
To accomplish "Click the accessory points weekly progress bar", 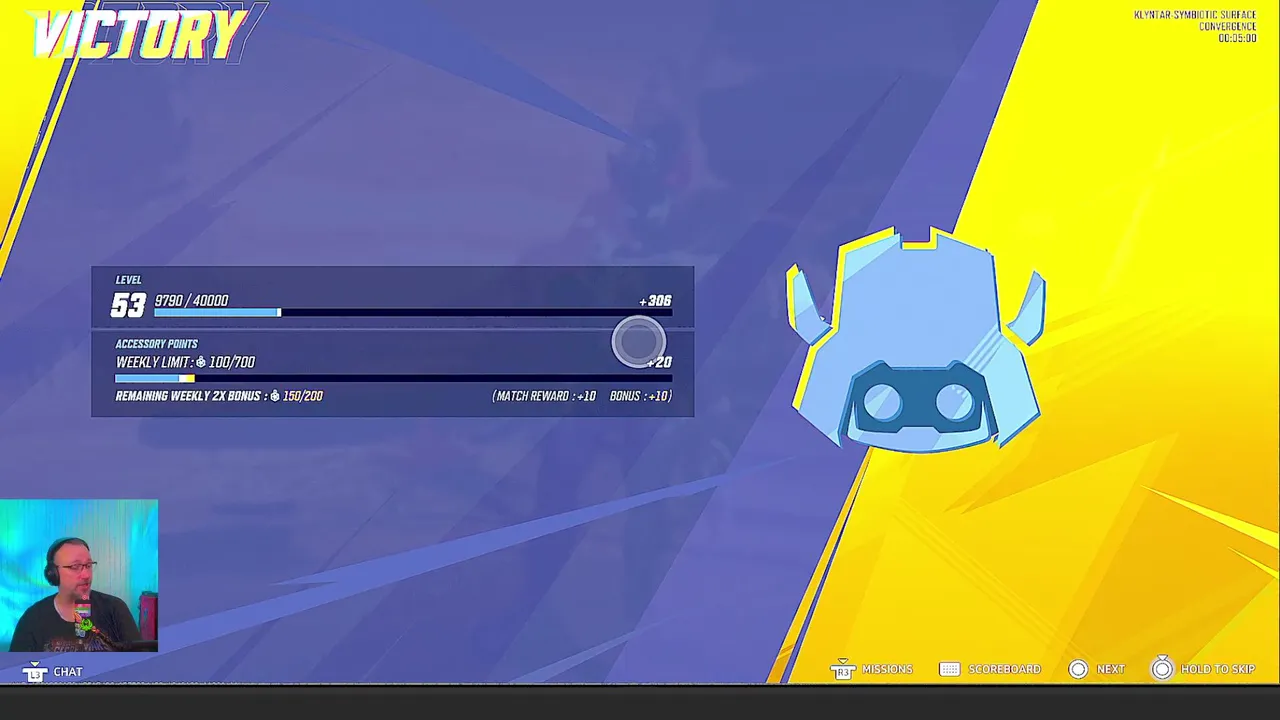I will coord(393,378).
